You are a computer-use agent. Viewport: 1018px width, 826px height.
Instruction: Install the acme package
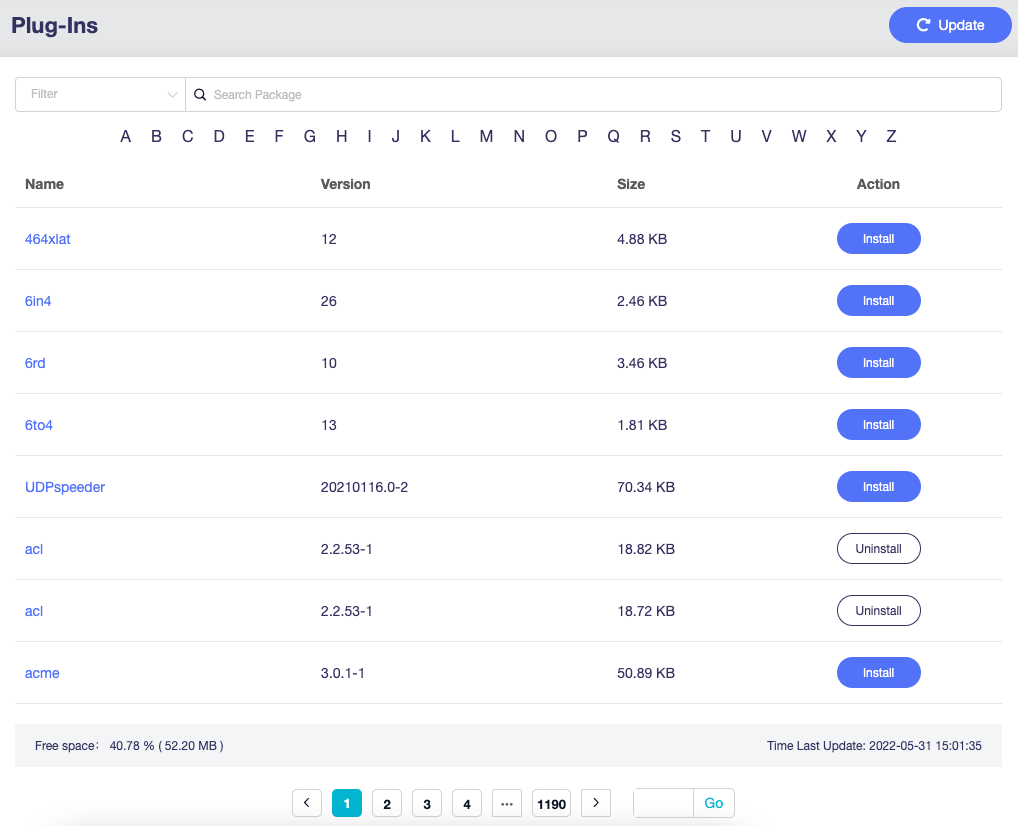878,673
